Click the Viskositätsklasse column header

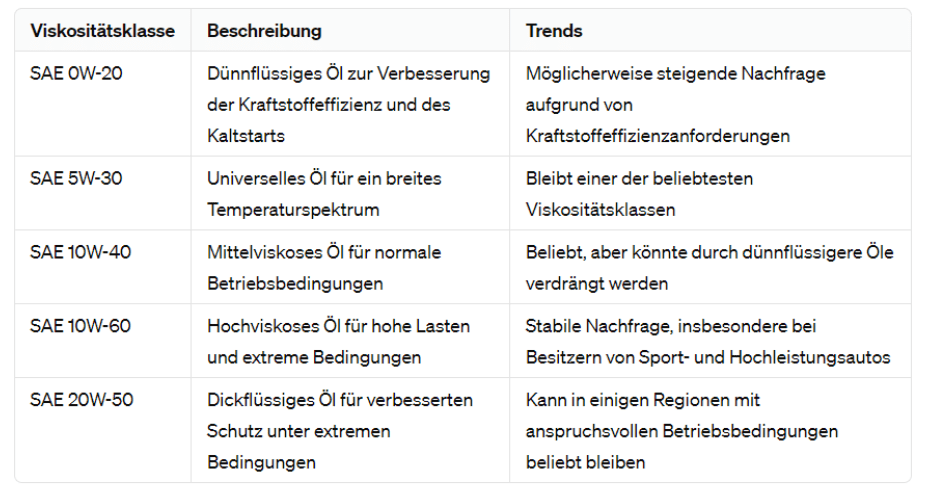tap(102, 31)
